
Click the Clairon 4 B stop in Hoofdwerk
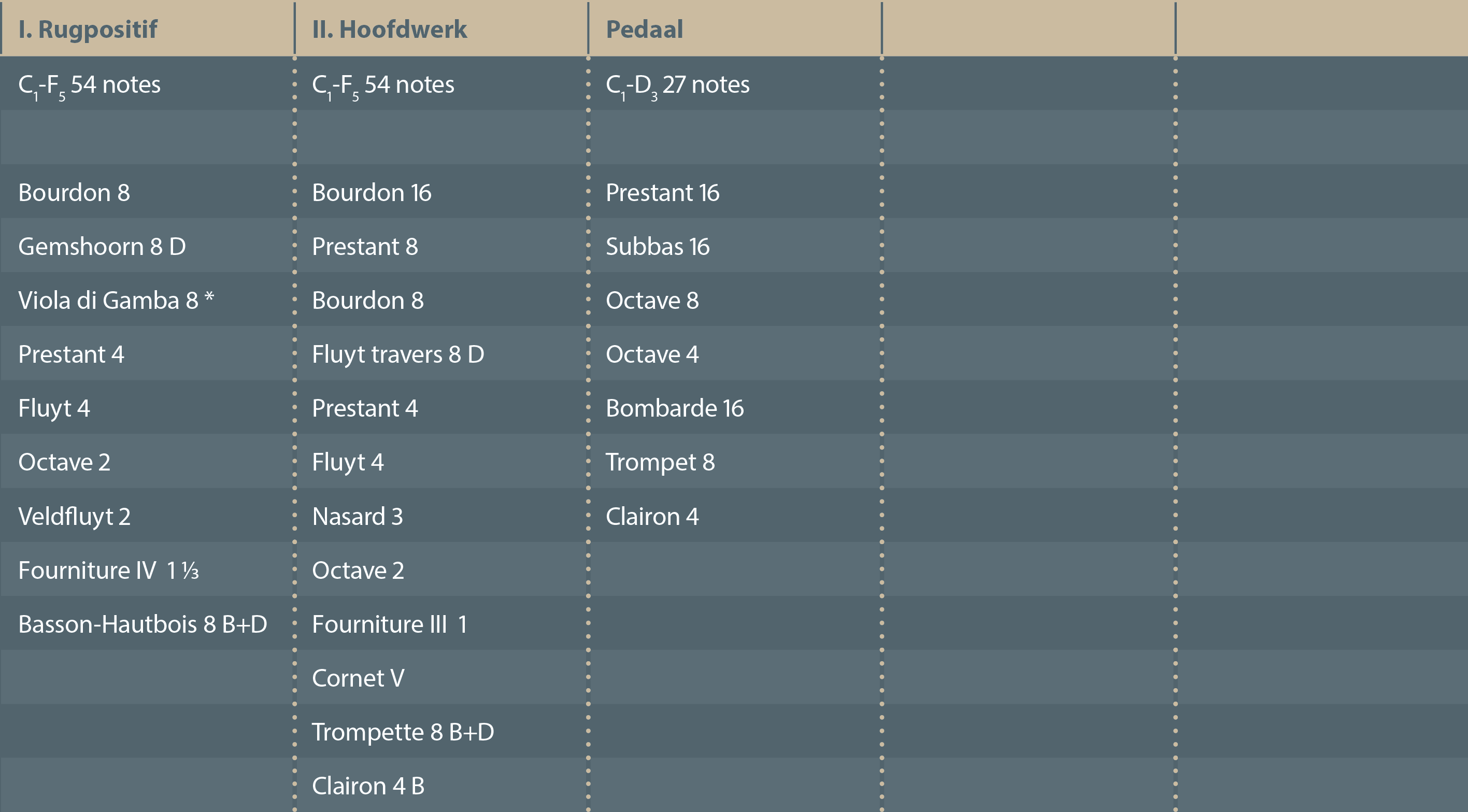pos(368,786)
